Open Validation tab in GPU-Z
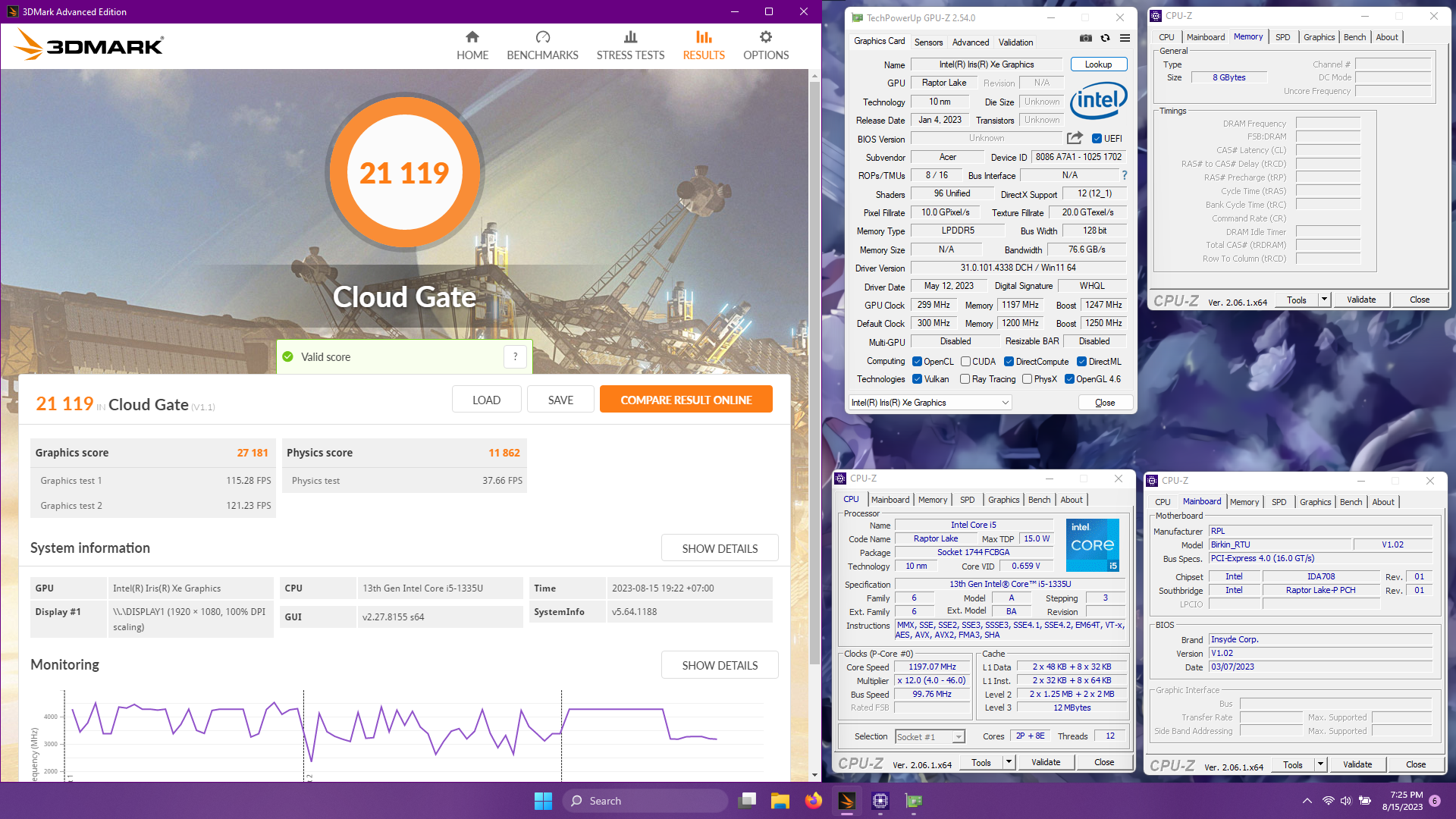The height and width of the screenshot is (819, 1456). [1015, 42]
